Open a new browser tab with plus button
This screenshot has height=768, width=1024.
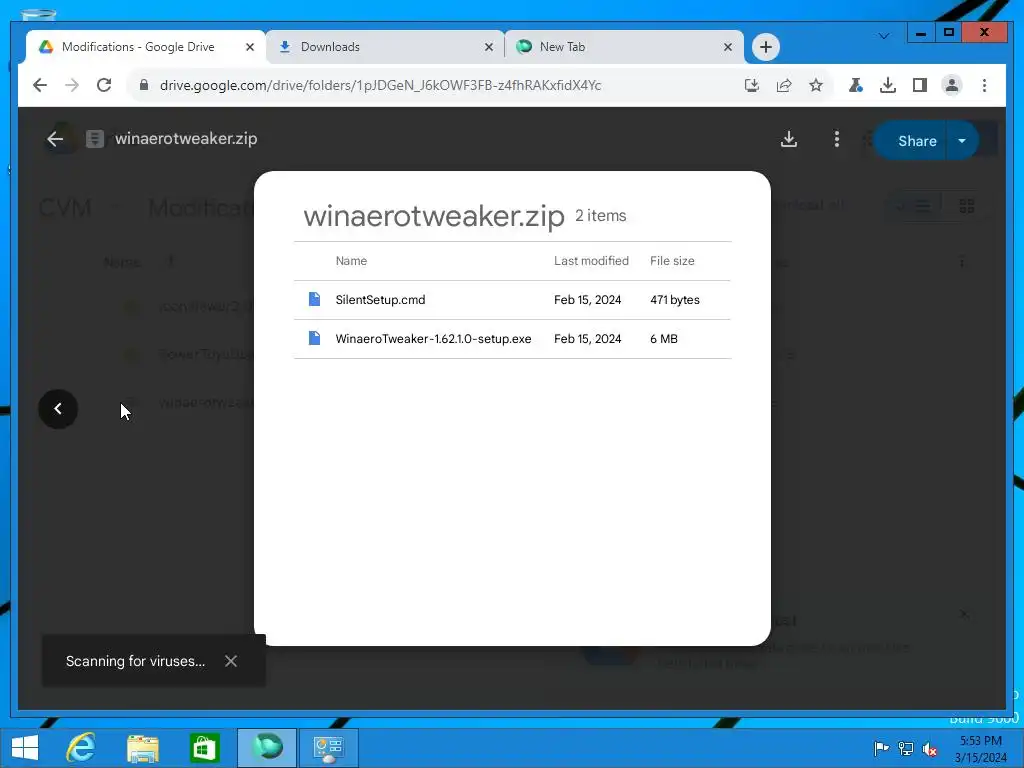click(765, 47)
